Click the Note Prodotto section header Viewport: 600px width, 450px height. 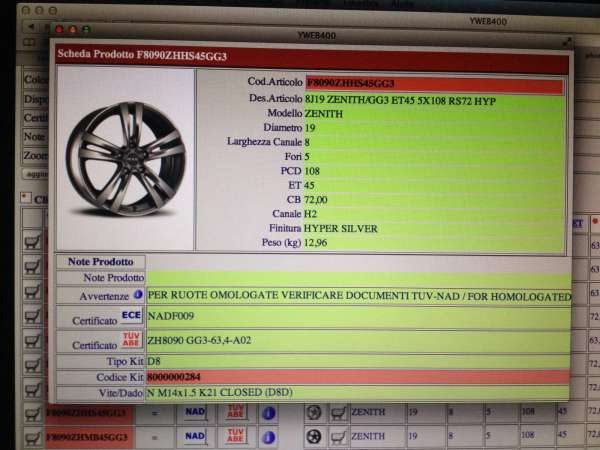[101, 262]
